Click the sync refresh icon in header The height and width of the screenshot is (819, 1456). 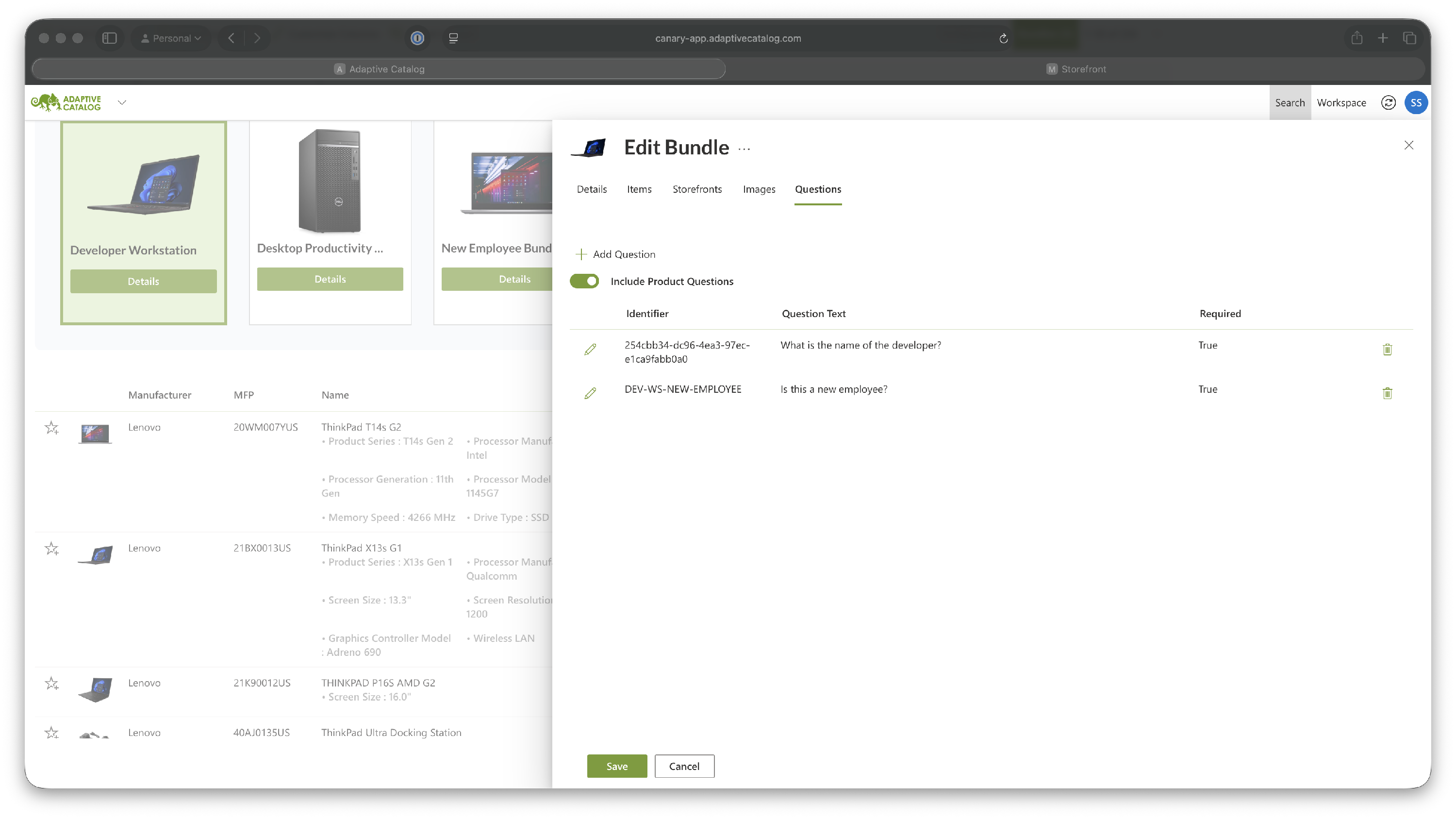pyautogui.click(x=1388, y=102)
